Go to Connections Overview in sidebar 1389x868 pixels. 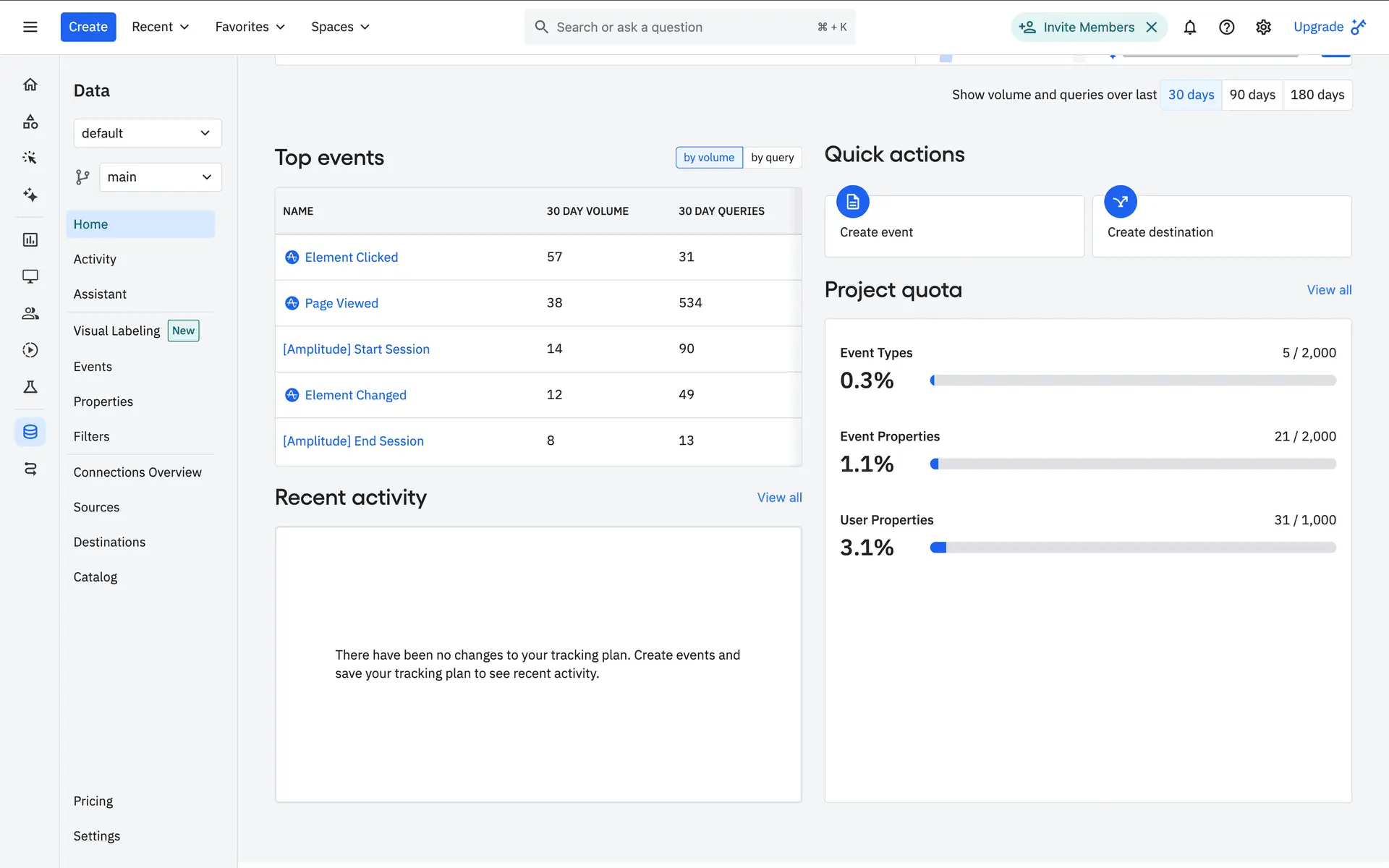click(x=137, y=472)
